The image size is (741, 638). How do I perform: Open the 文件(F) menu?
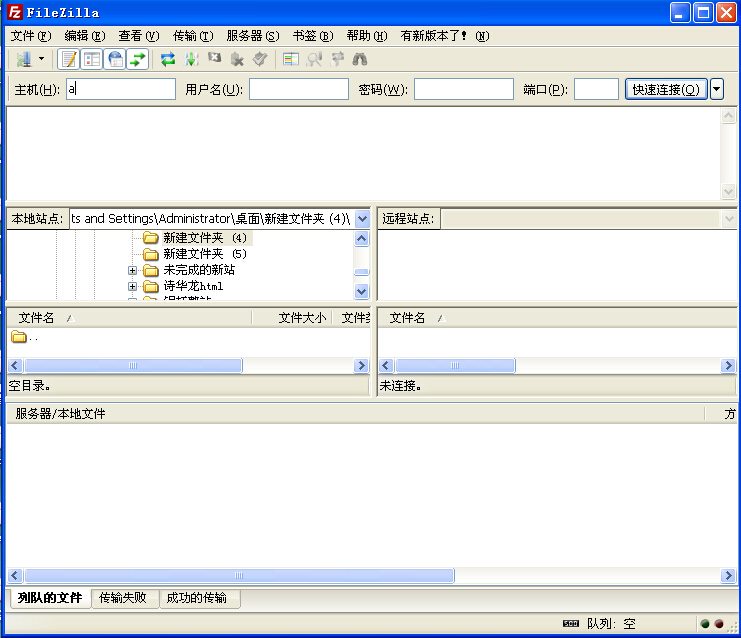[31, 36]
